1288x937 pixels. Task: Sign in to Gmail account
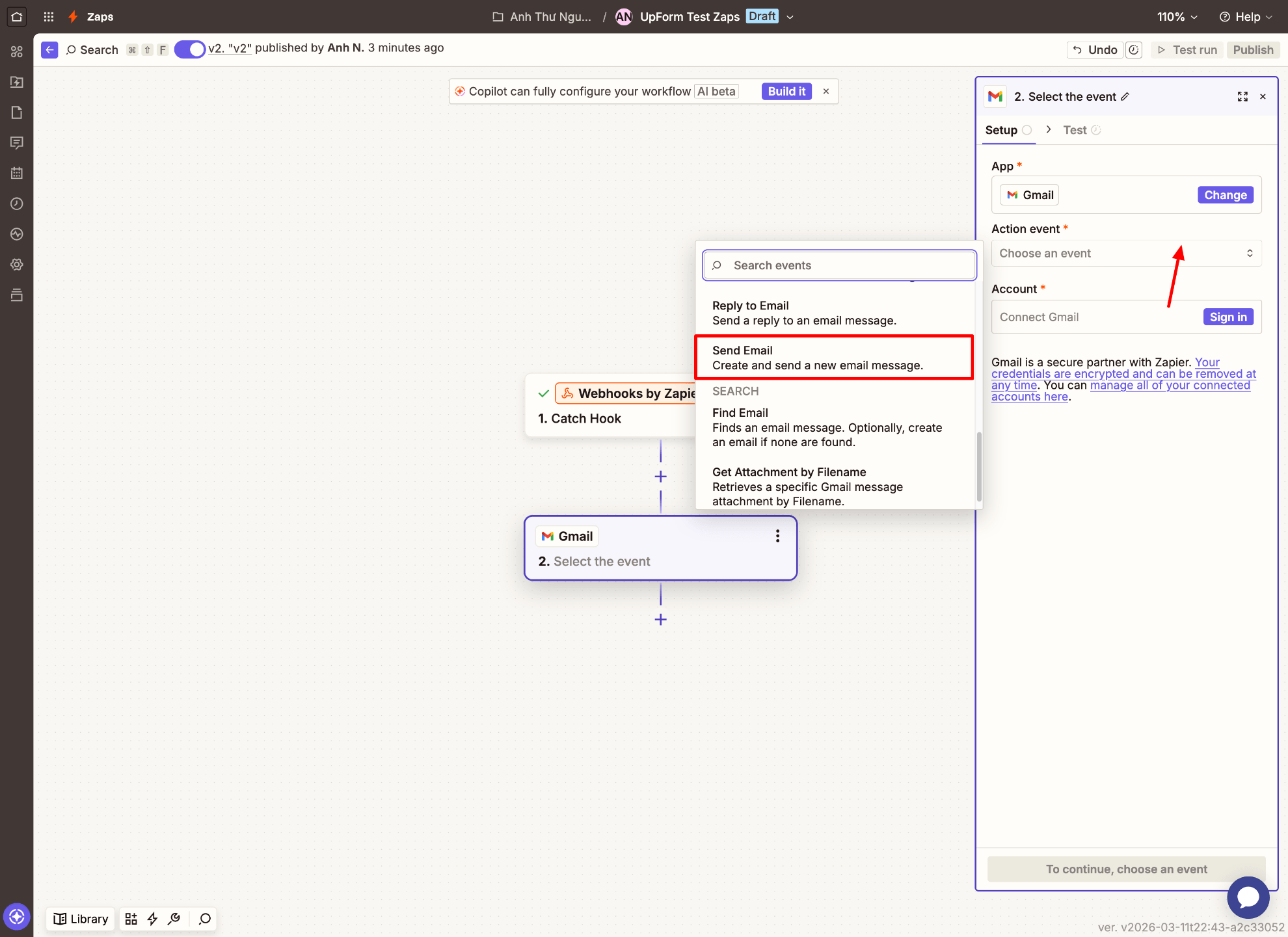point(1228,317)
